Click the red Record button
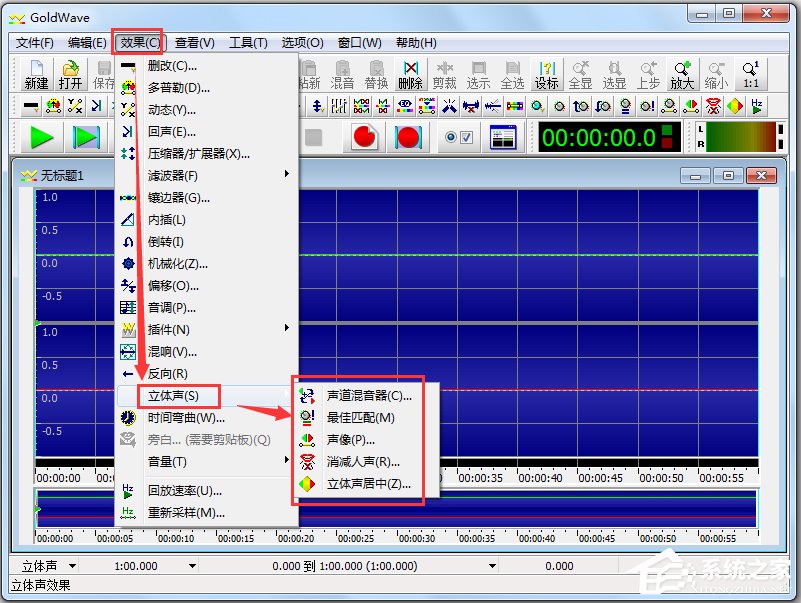 click(x=364, y=137)
